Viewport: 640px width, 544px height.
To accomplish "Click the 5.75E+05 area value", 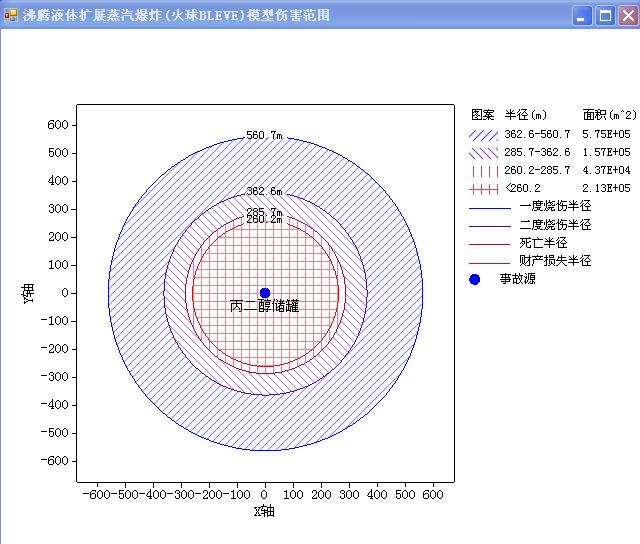I will coord(607,134).
